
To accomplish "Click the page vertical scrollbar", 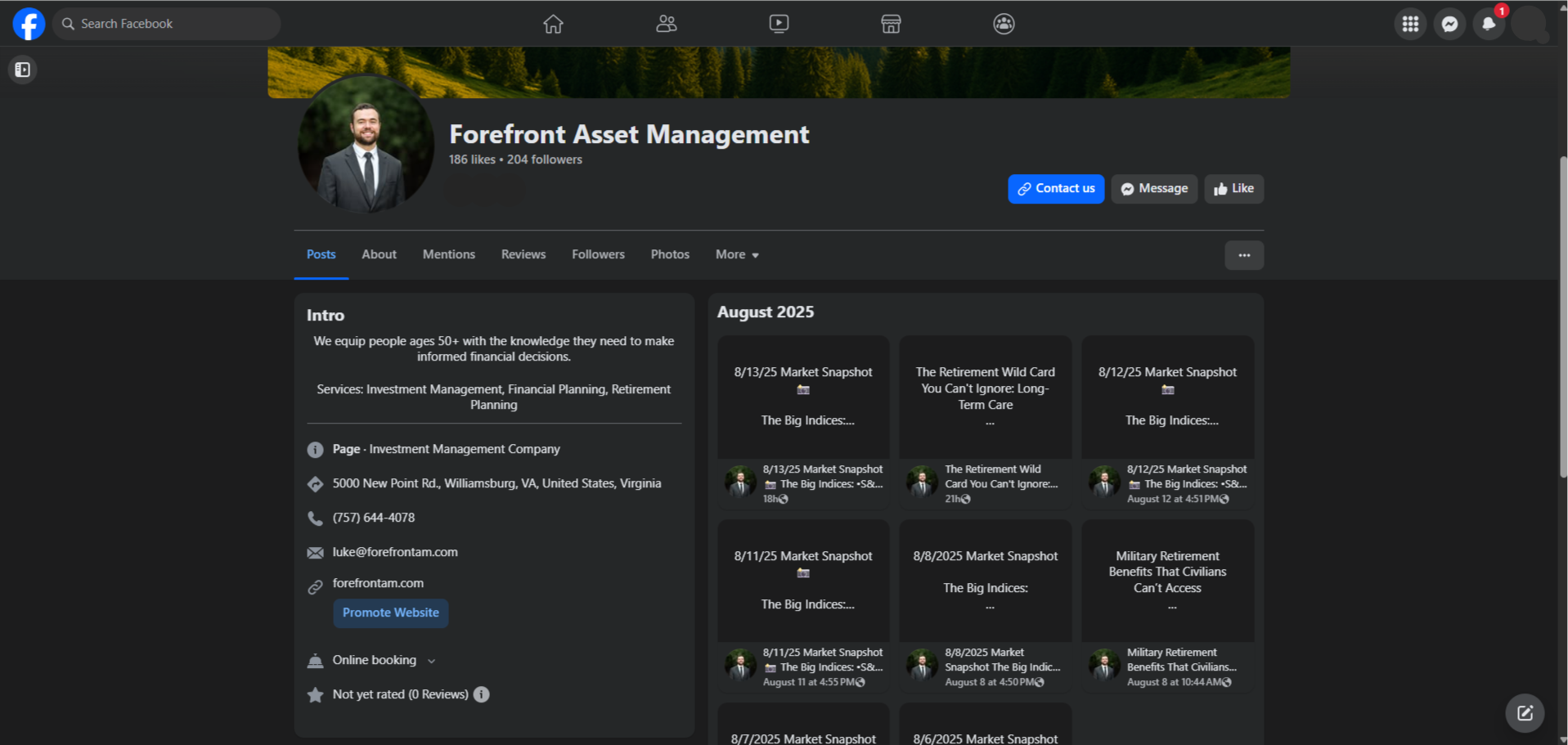I will pos(1563,316).
